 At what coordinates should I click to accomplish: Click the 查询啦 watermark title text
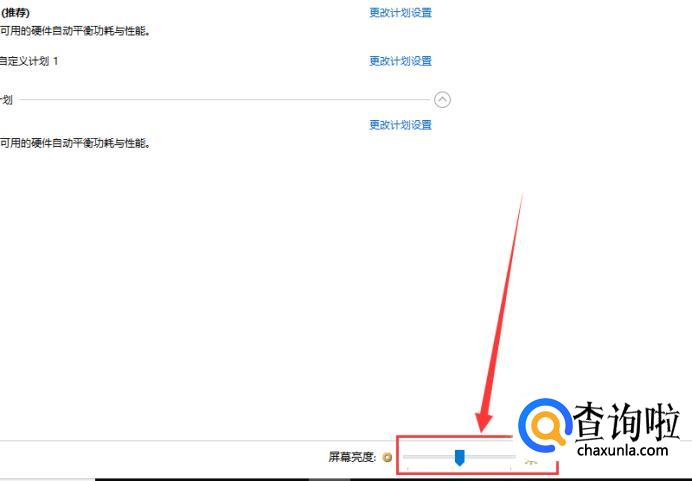[626, 422]
